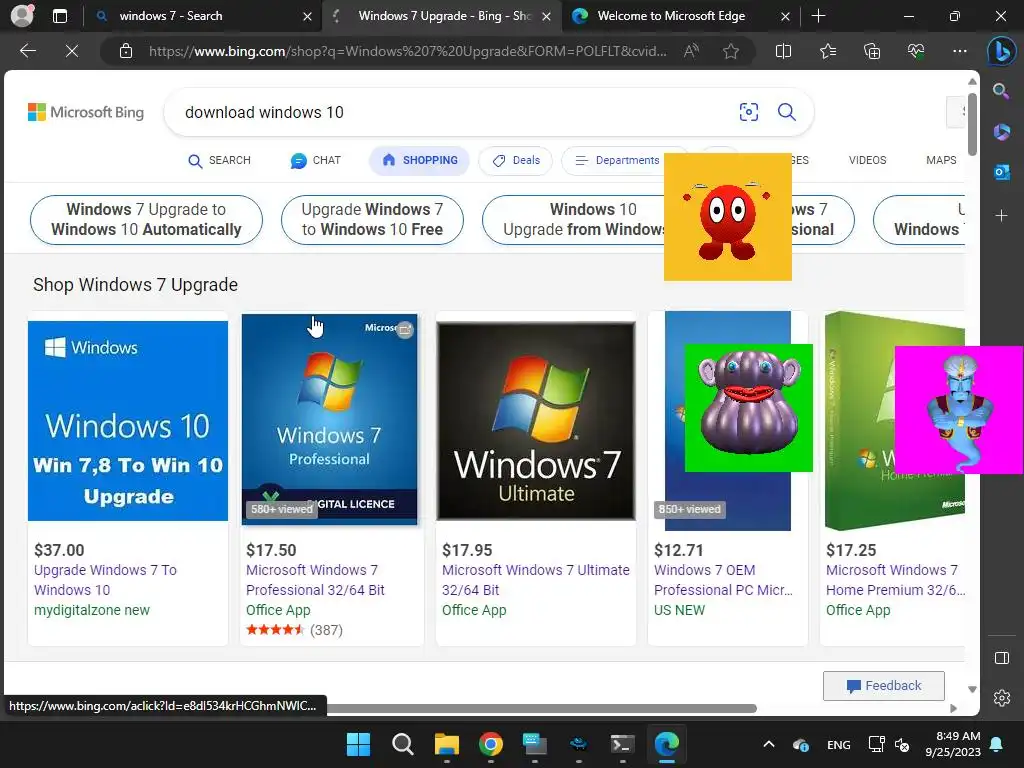Screen dimensions: 1024x768
Task: Click the browser back arrow
Action: [x=27, y=51]
